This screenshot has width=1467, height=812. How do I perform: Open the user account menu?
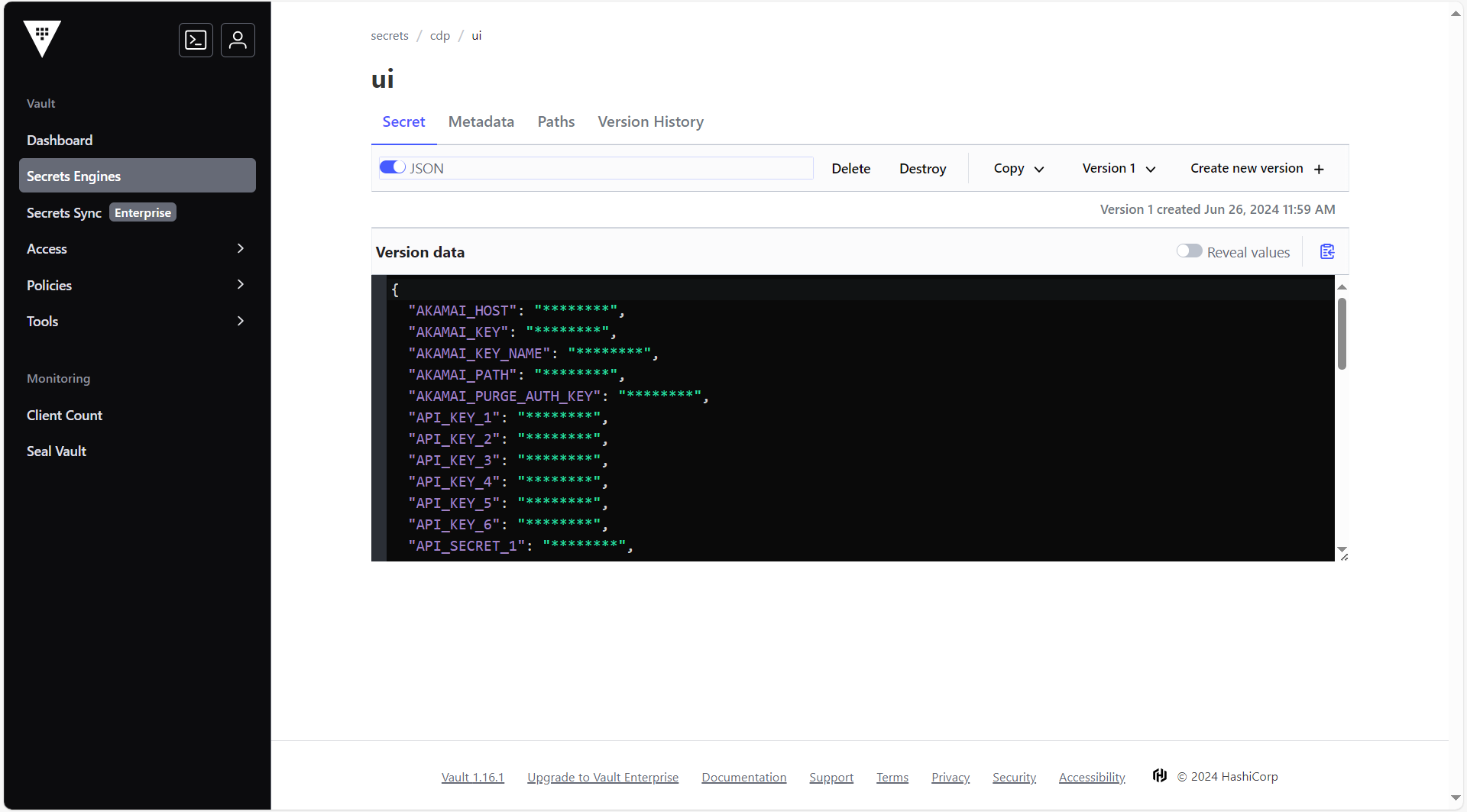click(x=238, y=40)
